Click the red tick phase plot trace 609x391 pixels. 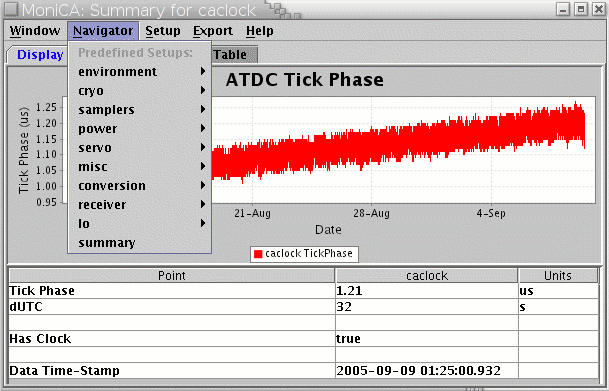click(398, 144)
